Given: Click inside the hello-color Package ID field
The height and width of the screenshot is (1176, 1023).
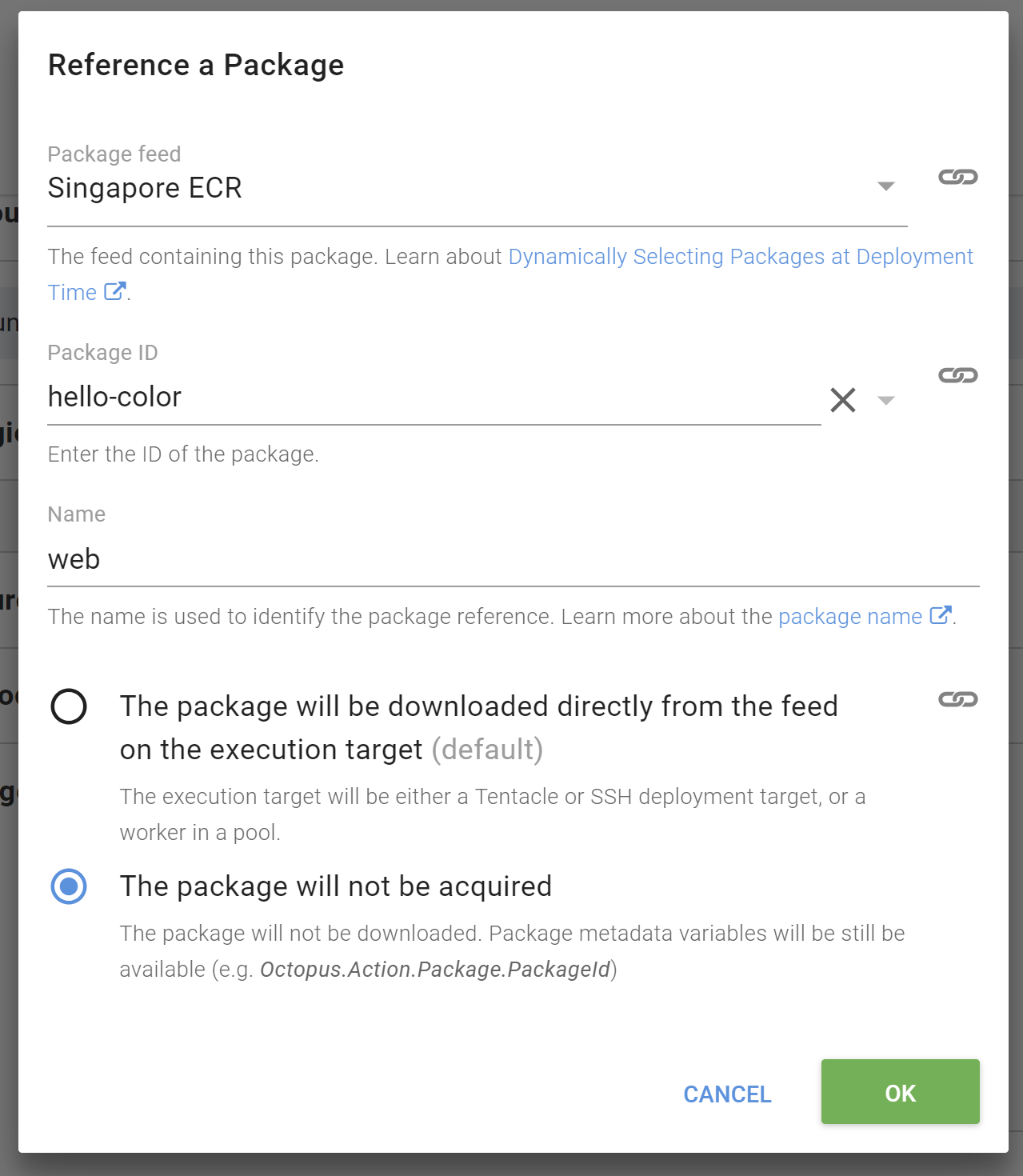Looking at the screenshot, I should pos(320,397).
